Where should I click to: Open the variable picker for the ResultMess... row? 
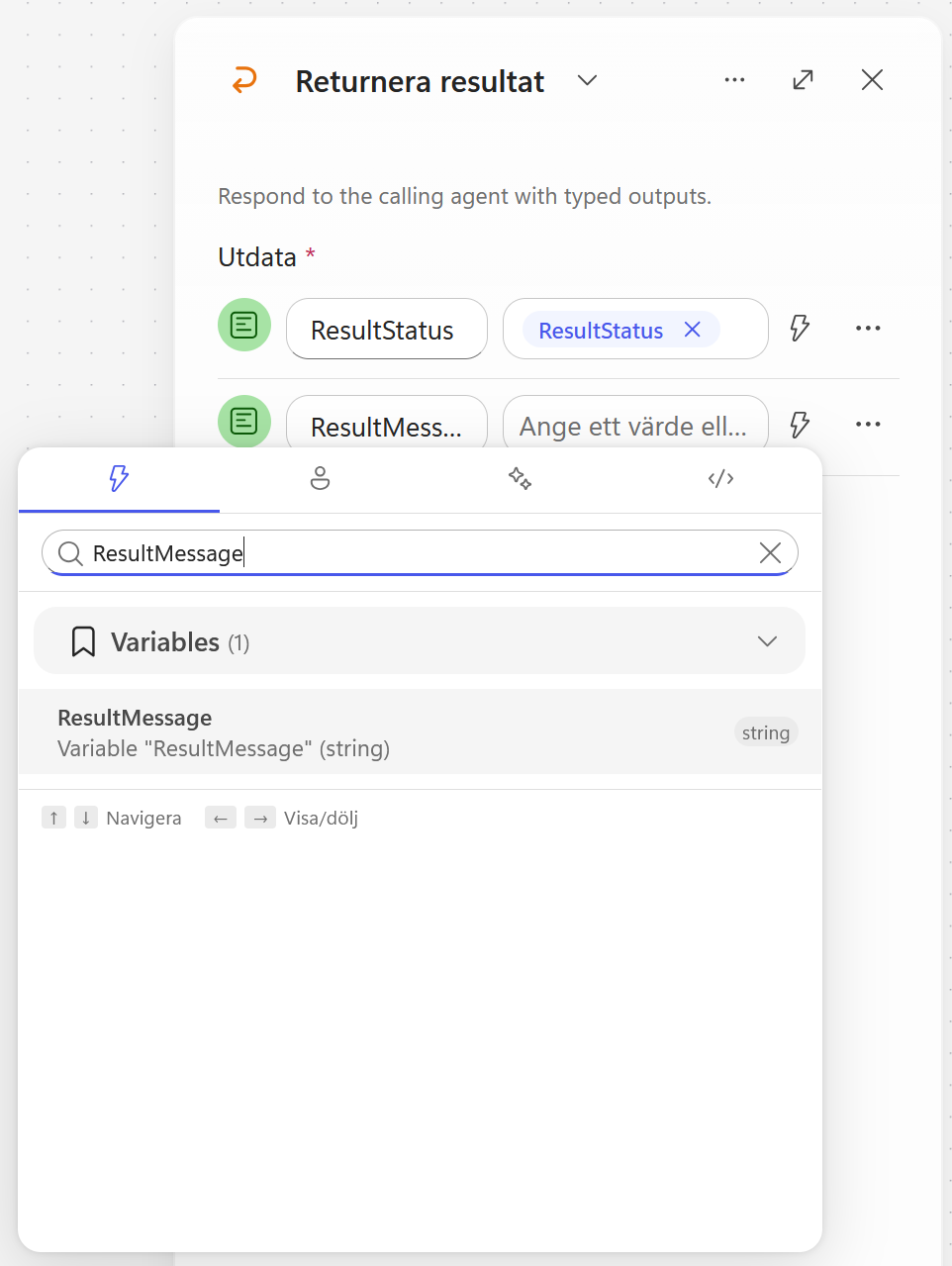[x=800, y=425]
